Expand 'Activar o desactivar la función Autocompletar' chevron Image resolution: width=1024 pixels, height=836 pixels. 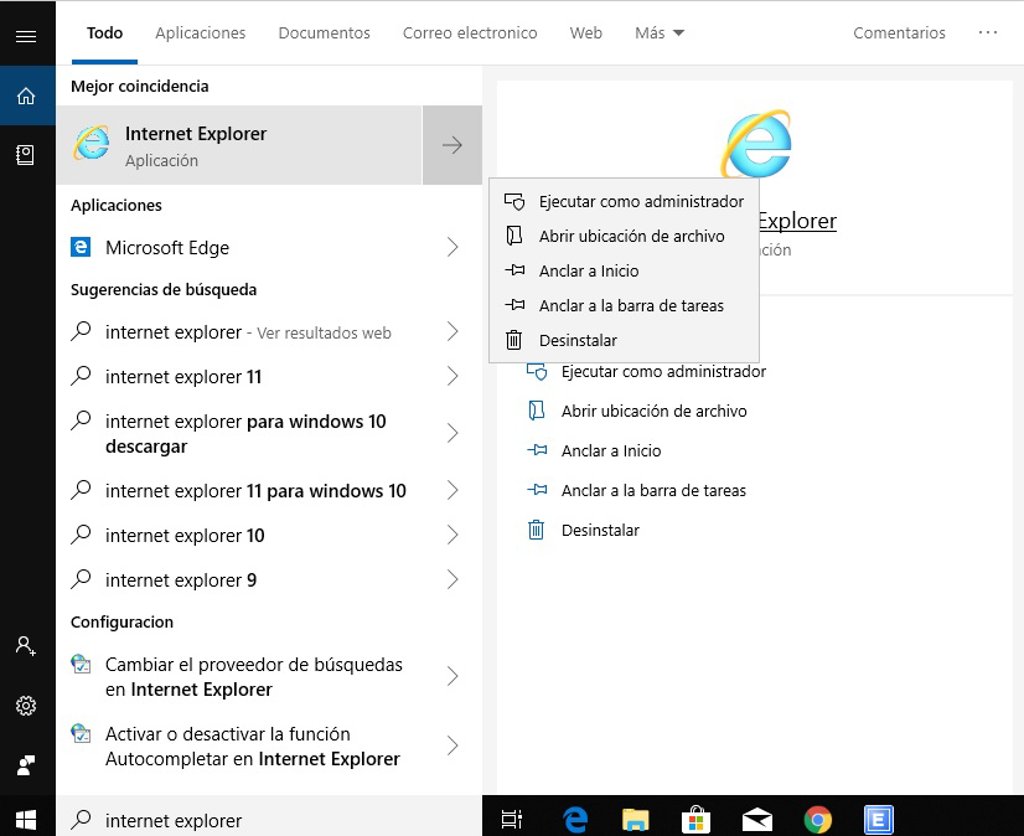point(453,745)
